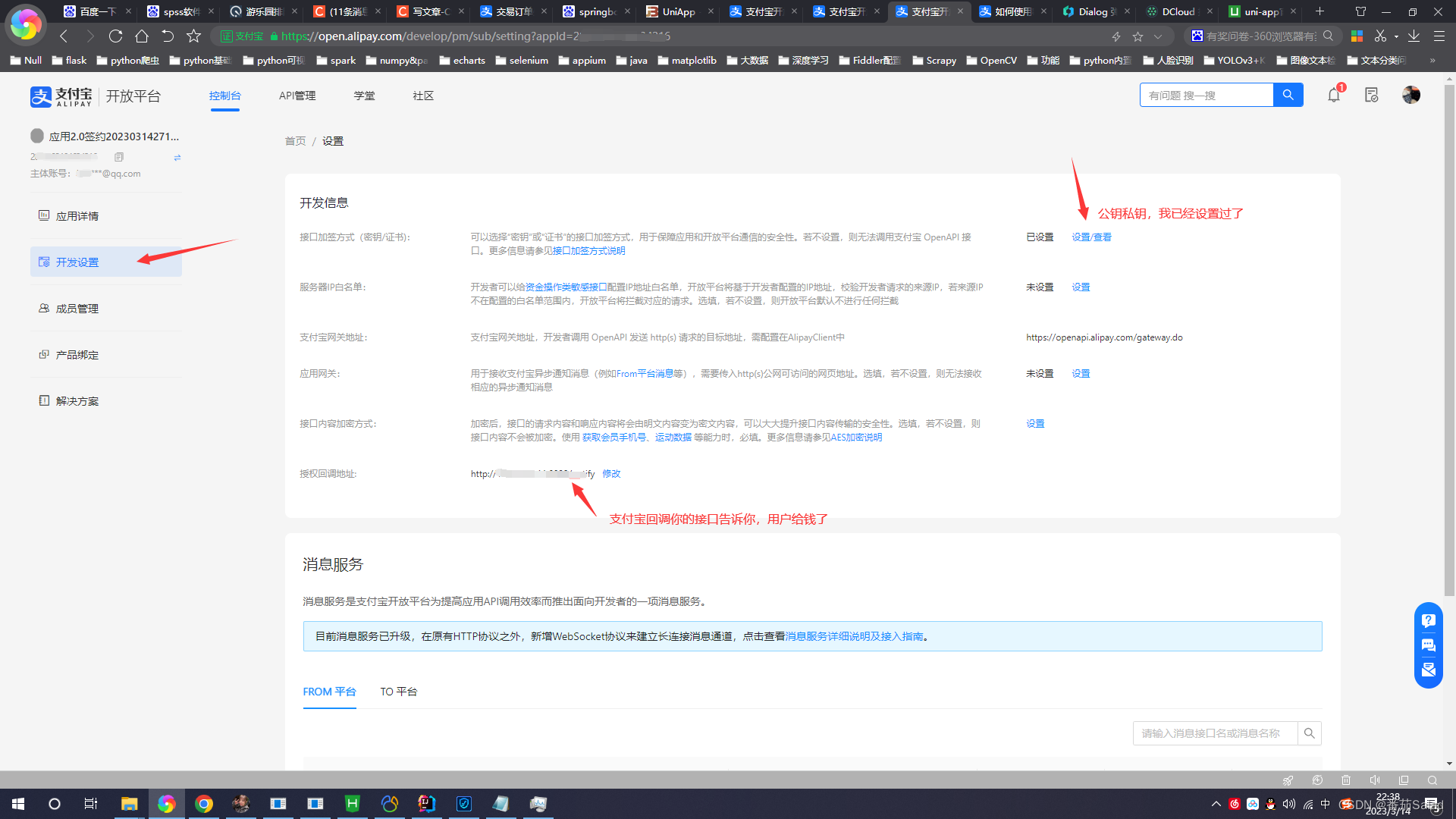Switch to the UniApp browser tab
1456x819 pixels.
[679, 11]
